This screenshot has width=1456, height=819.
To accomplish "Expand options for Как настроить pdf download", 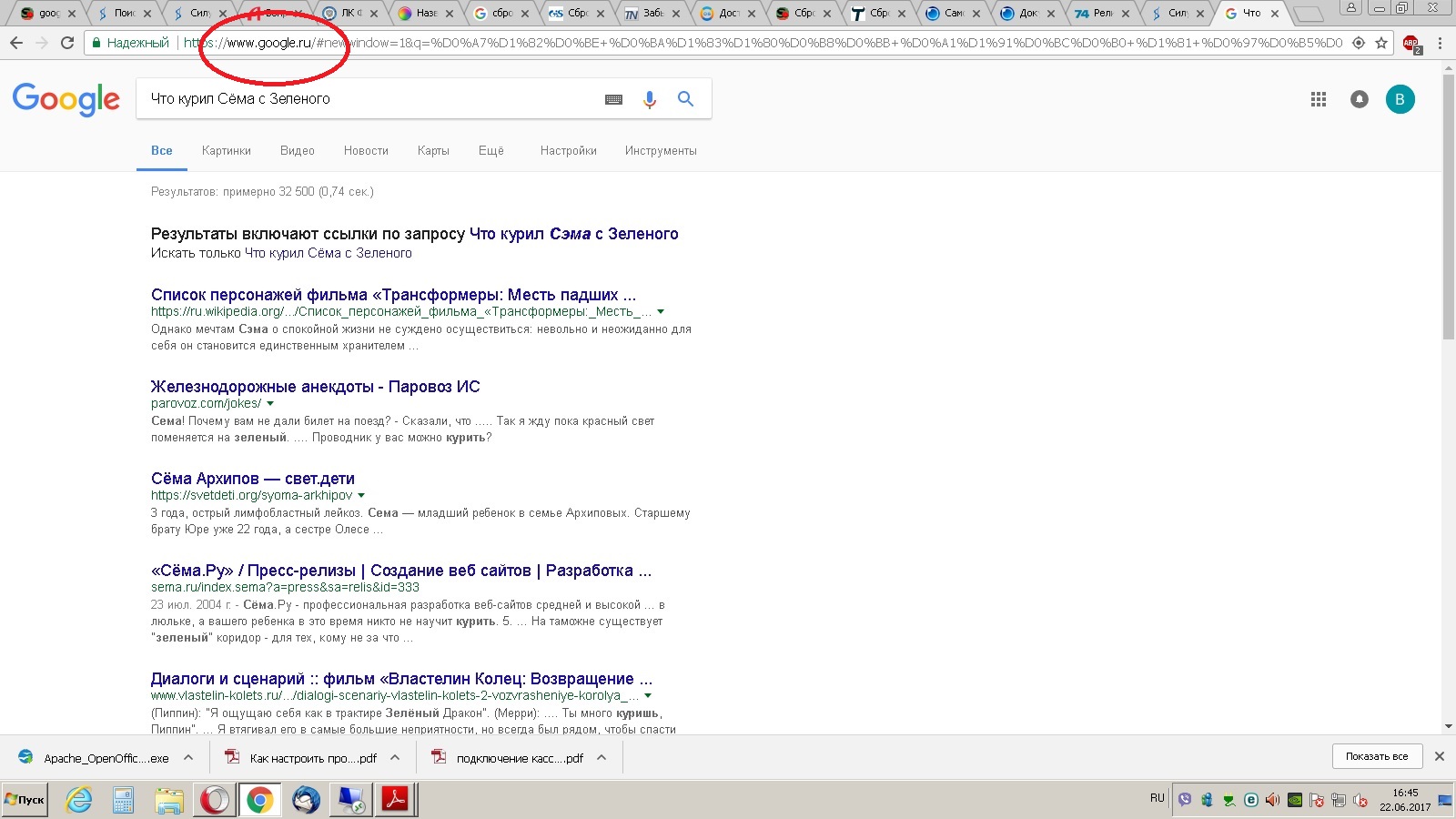I will click(395, 757).
